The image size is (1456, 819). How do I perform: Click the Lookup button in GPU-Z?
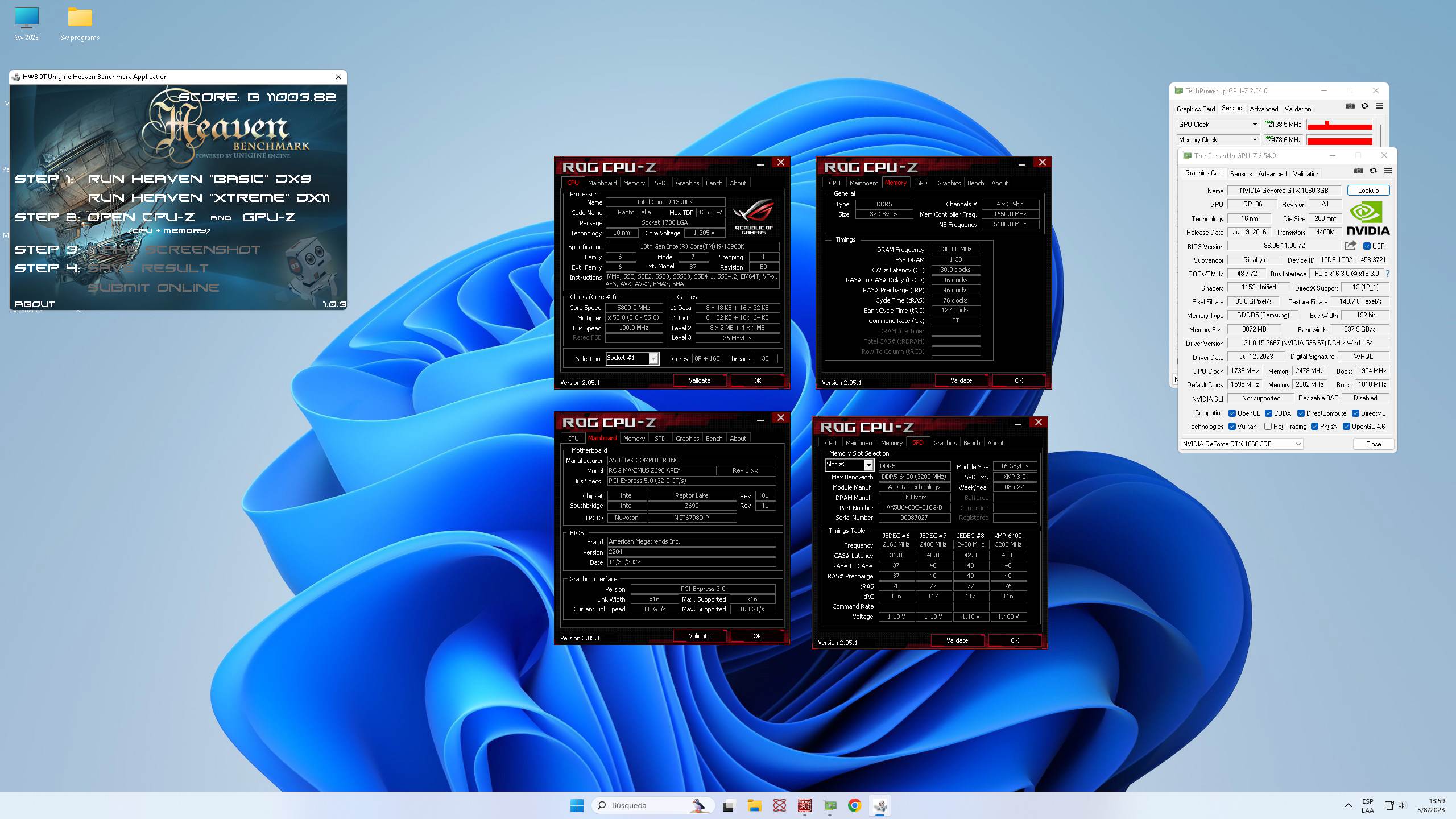coord(1368,191)
